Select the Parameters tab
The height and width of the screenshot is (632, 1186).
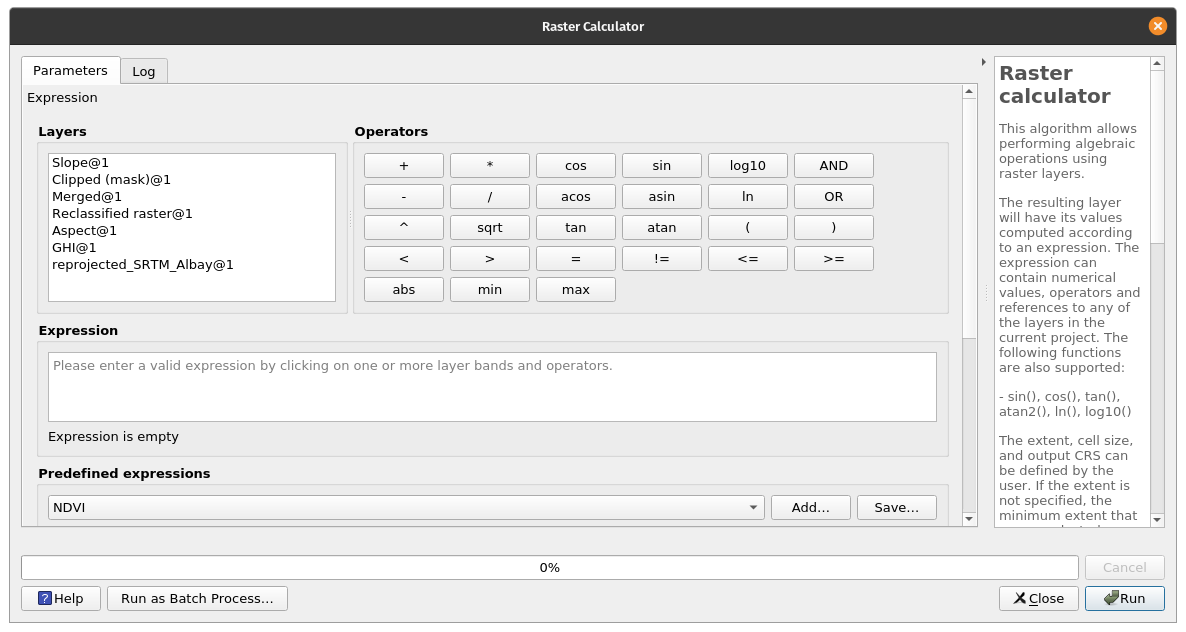[70, 71]
